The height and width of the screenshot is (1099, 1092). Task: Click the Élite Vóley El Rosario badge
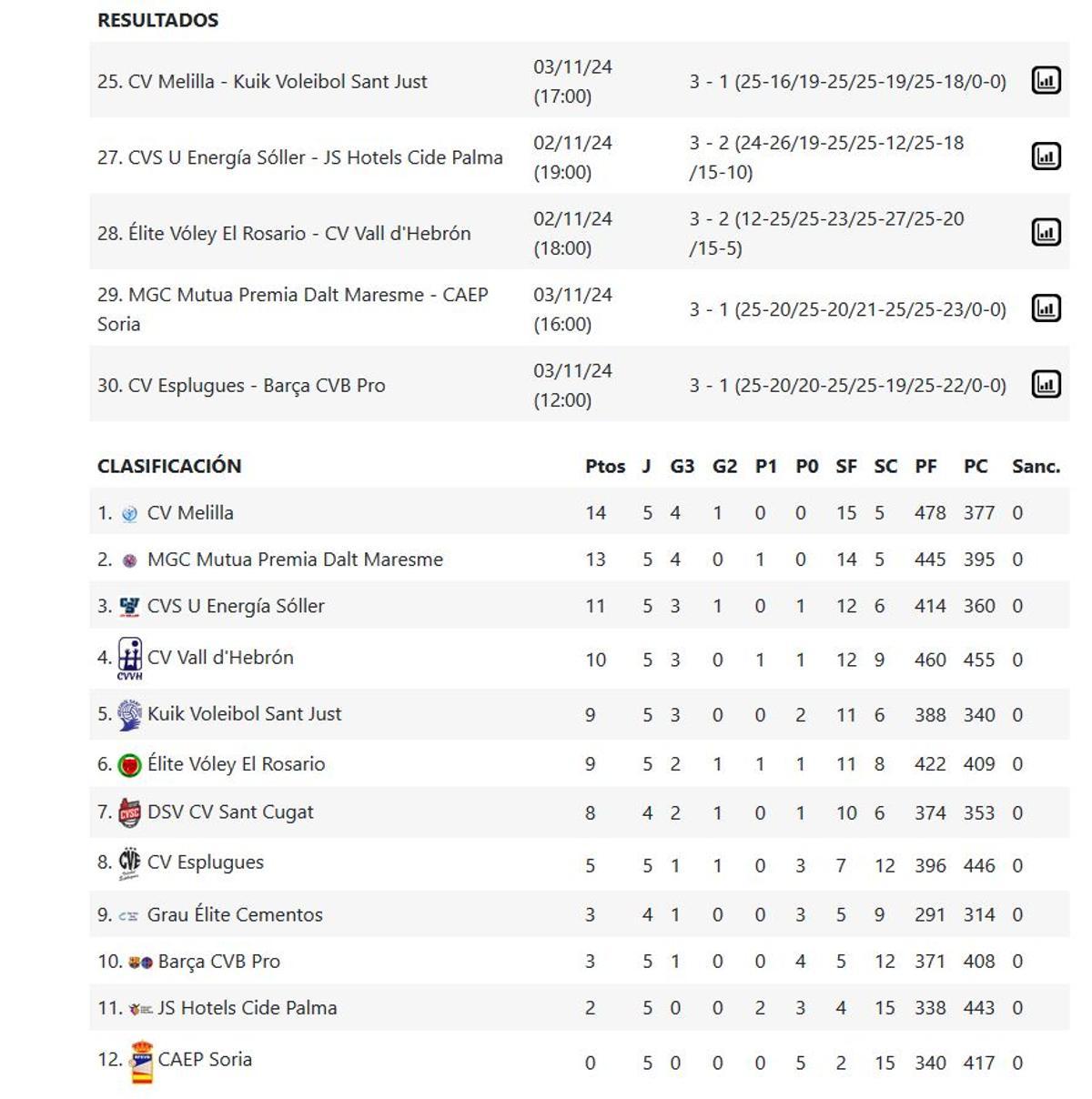(128, 763)
